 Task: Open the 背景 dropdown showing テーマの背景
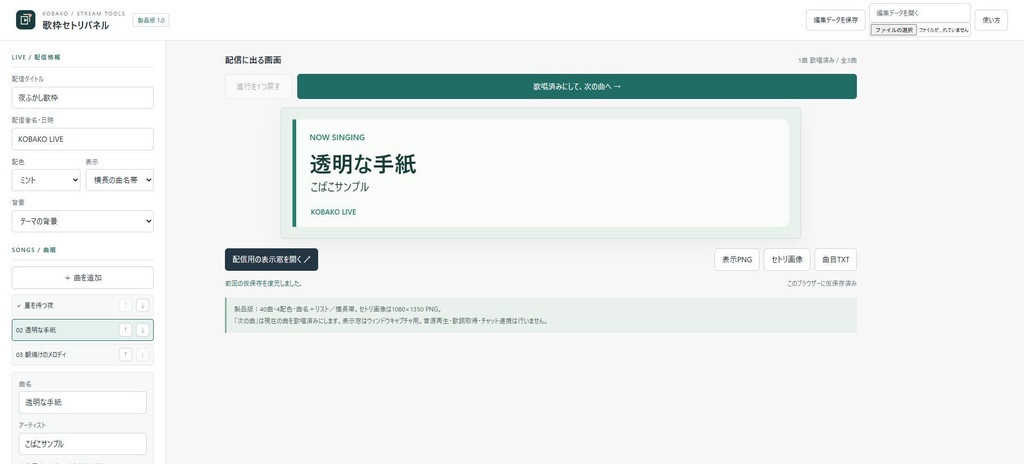83,221
